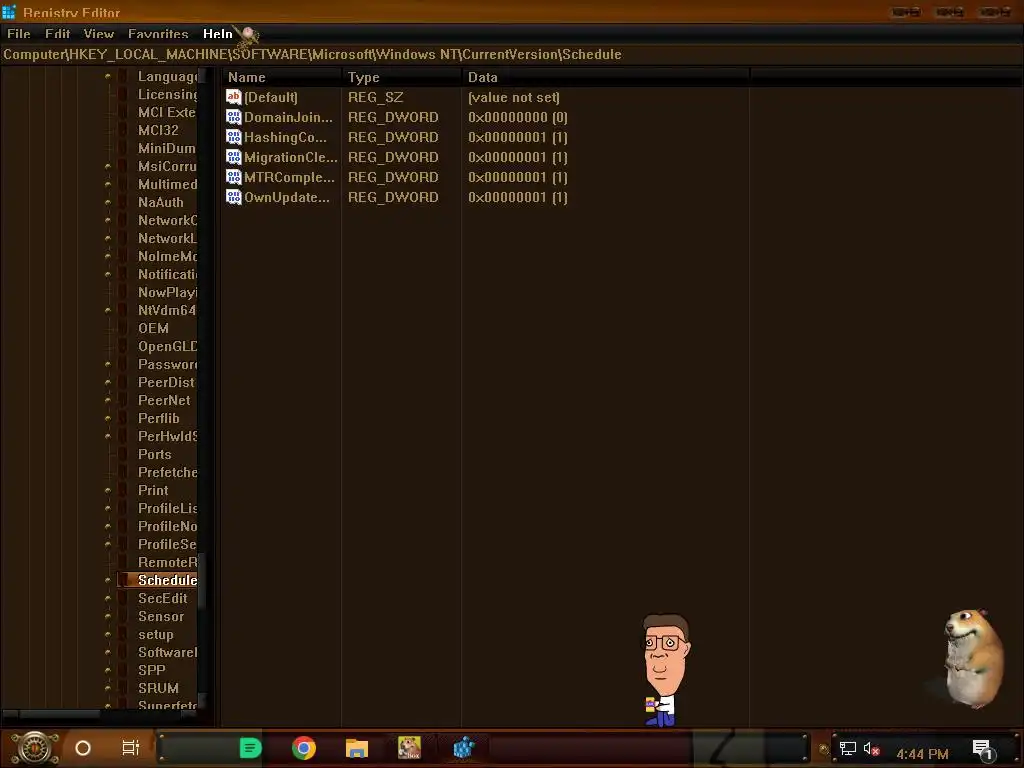Select the Ports key in tree
1024x768 pixels.
coord(155,455)
